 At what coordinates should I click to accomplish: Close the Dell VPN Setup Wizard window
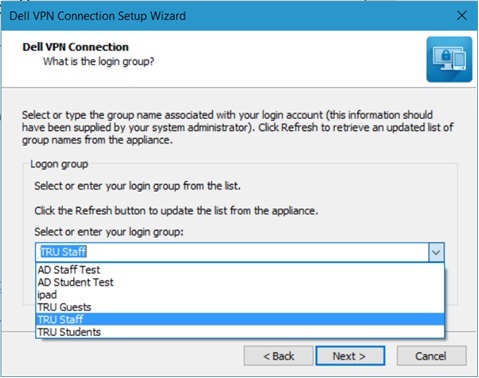[462, 15]
